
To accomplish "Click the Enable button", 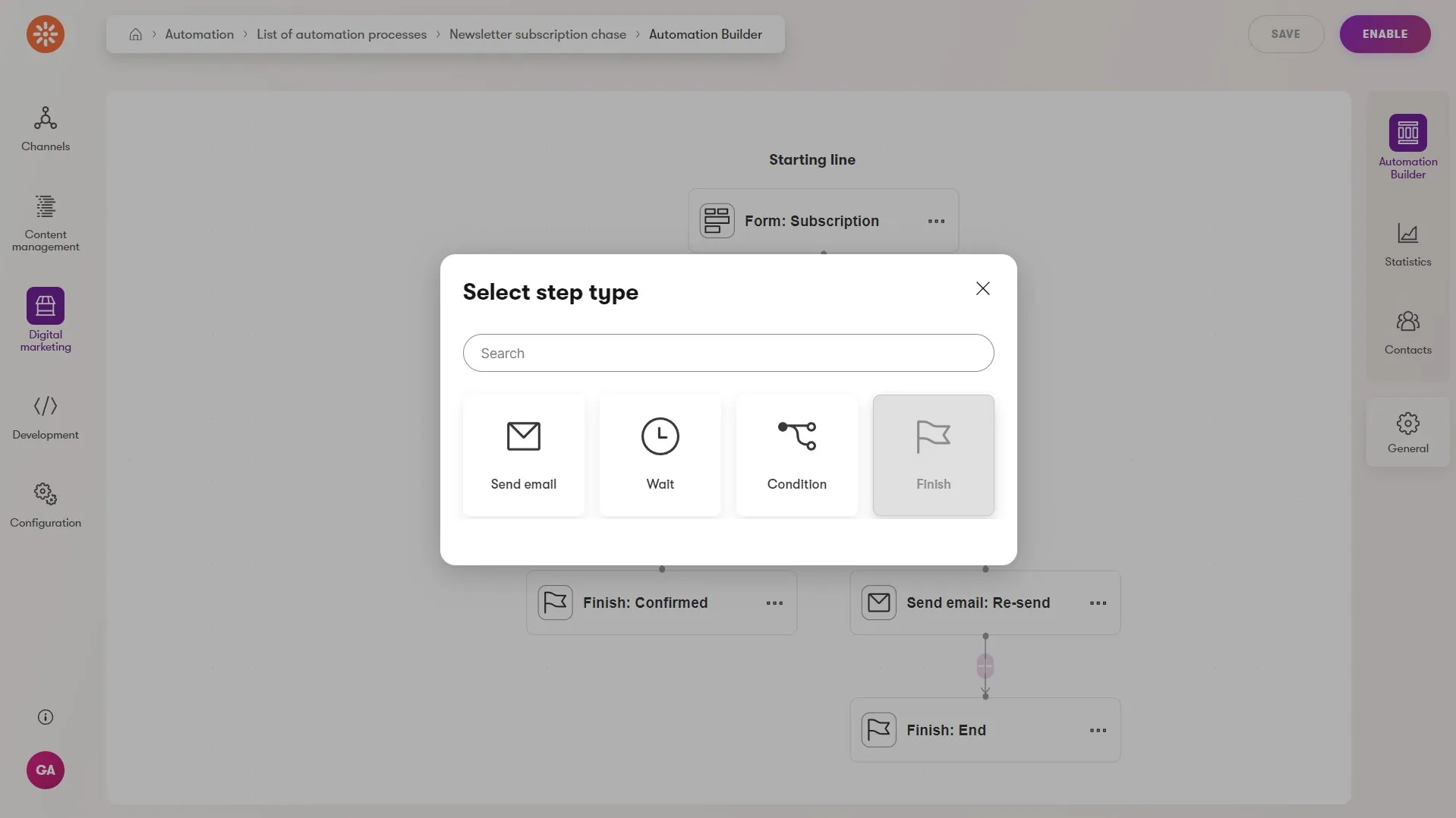I will 1385,34.
